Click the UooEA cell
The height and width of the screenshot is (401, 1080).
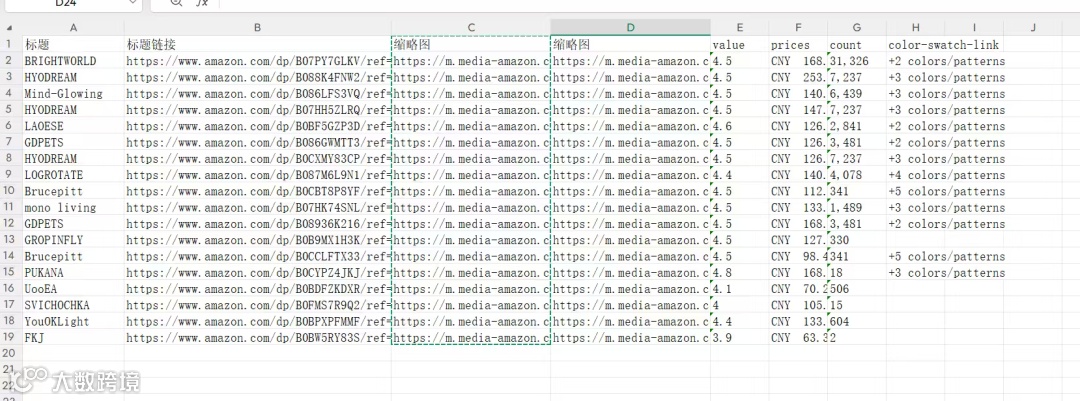tap(73, 289)
